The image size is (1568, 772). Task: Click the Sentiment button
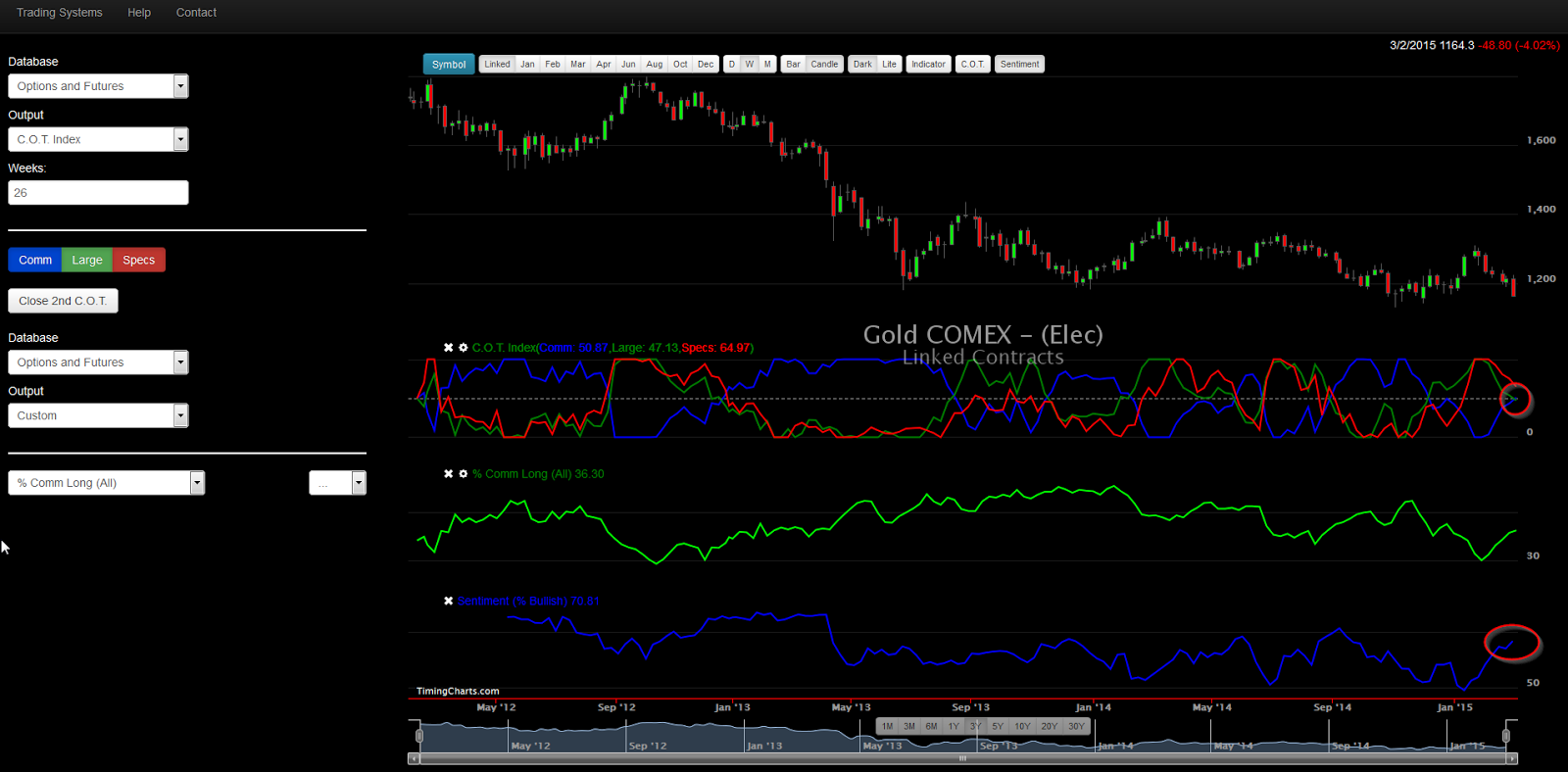pyautogui.click(x=1019, y=64)
